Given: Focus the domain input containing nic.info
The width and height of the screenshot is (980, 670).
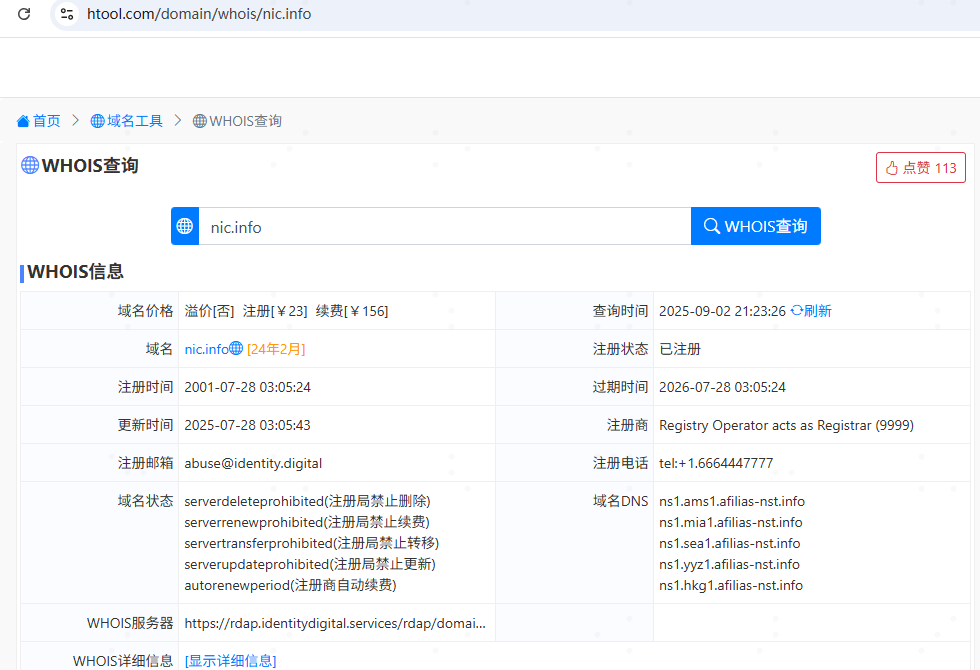Looking at the screenshot, I should (444, 226).
